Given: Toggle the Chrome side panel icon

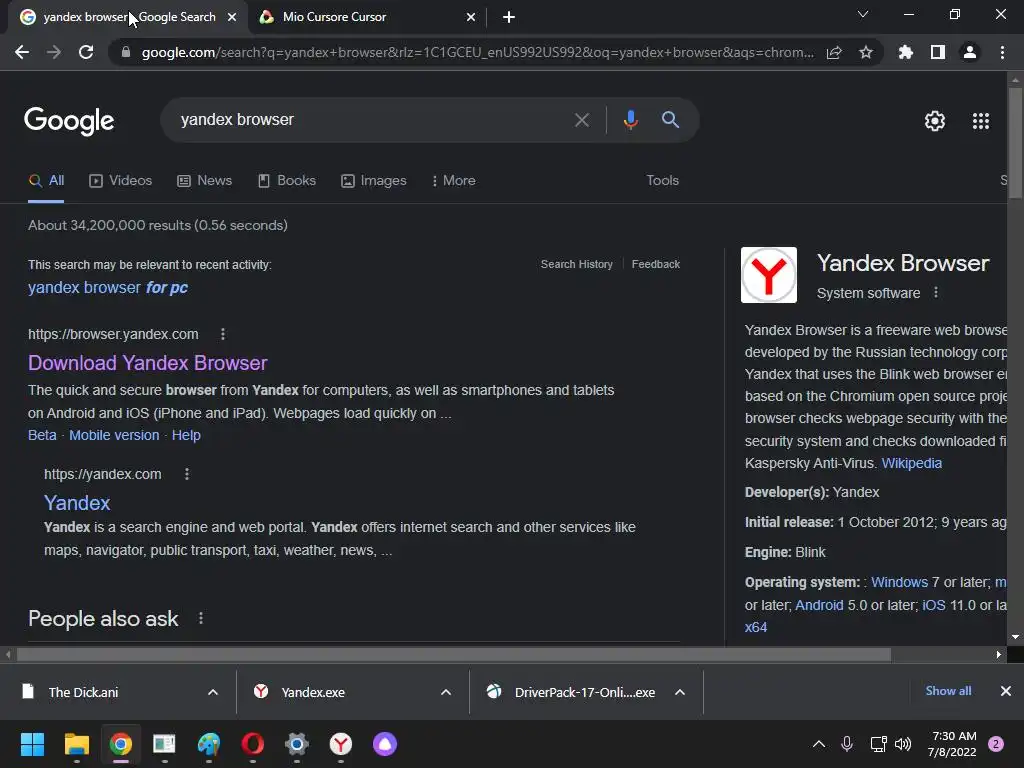Looking at the screenshot, I should (x=938, y=52).
